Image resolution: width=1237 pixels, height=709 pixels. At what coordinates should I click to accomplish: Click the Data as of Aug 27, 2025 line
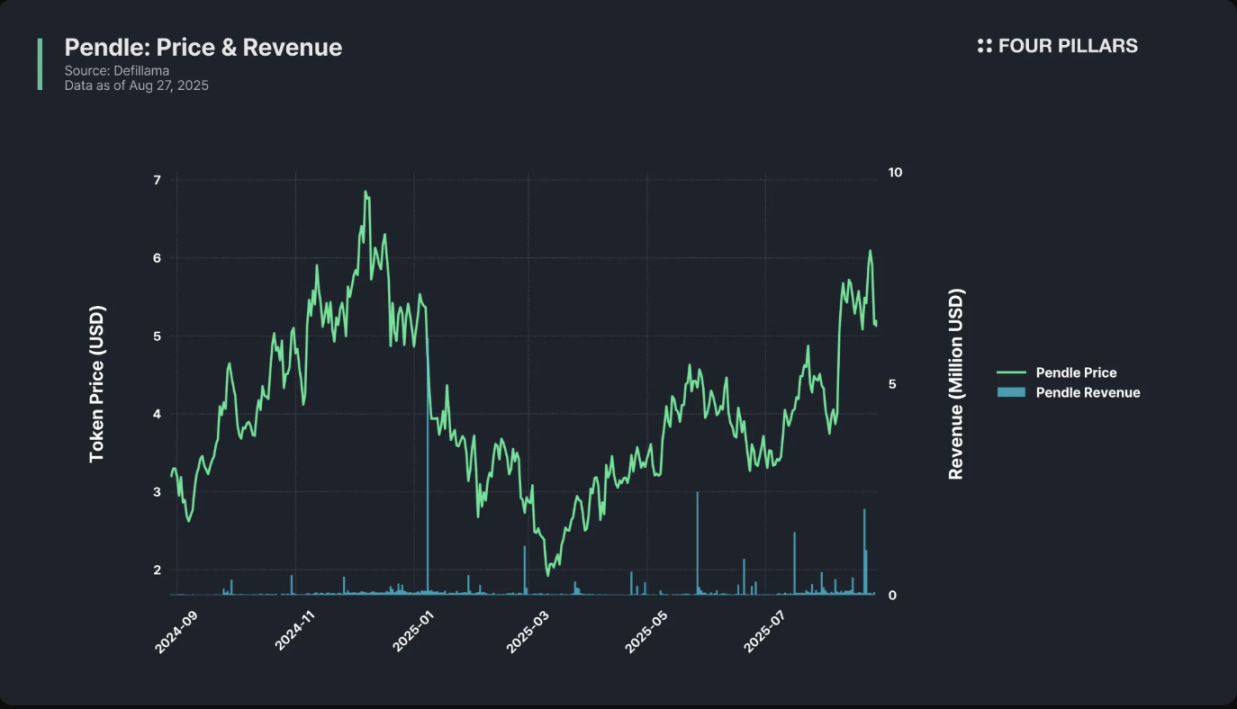pos(136,86)
